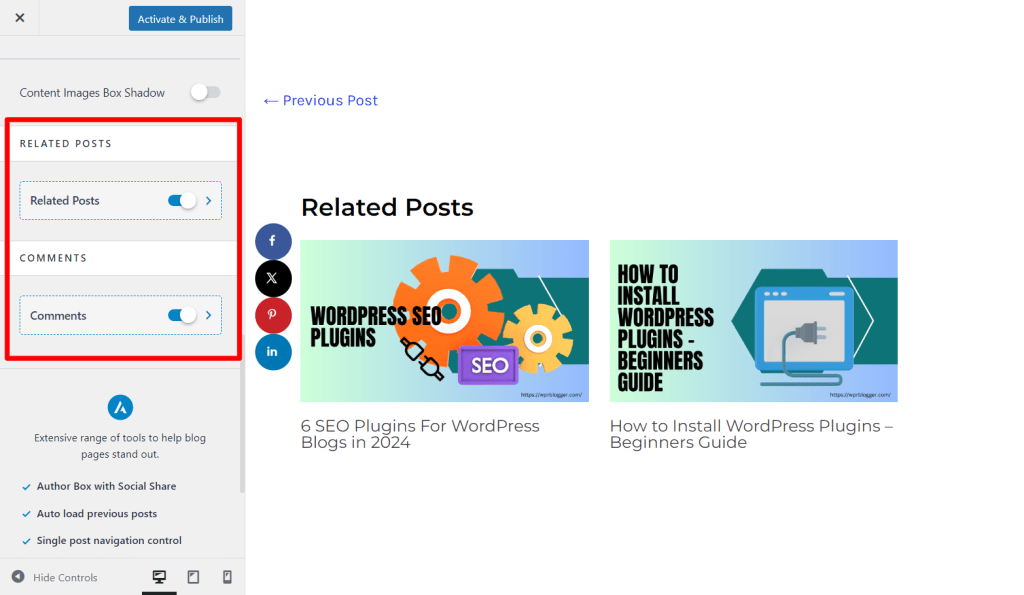Open the Previous Post link
Image resolution: width=1024 pixels, height=595 pixels.
click(x=320, y=101)
